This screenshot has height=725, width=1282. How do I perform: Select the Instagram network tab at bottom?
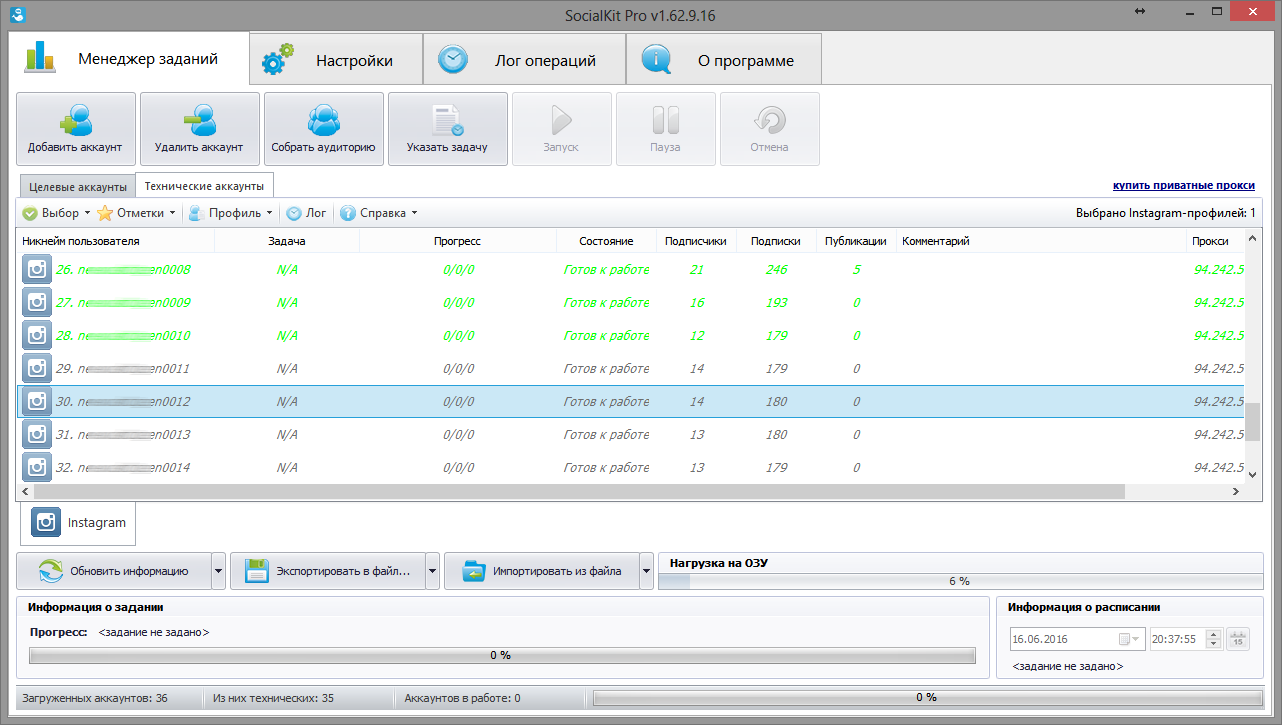click(x=79, y=522)
